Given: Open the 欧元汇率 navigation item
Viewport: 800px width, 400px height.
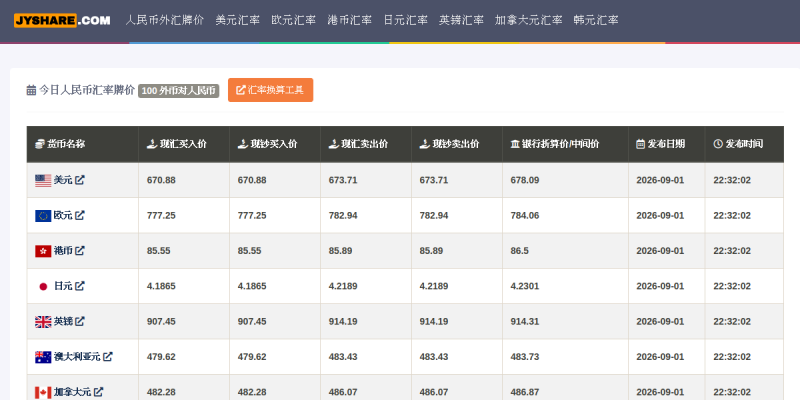Looking at the screenshot, I should (x=293, y=20).
